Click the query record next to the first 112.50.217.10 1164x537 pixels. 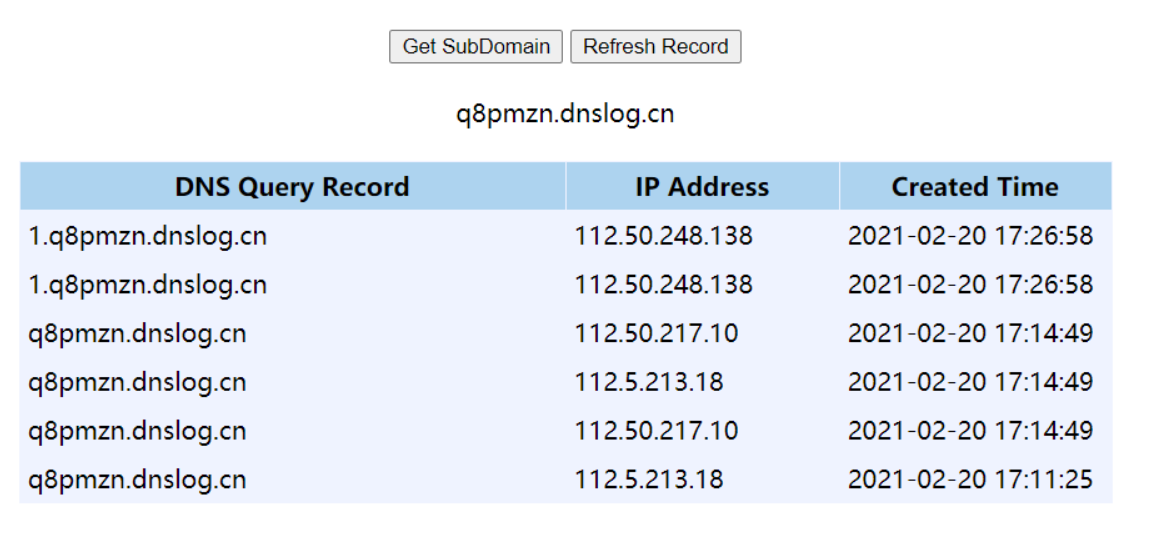(137, 333)
